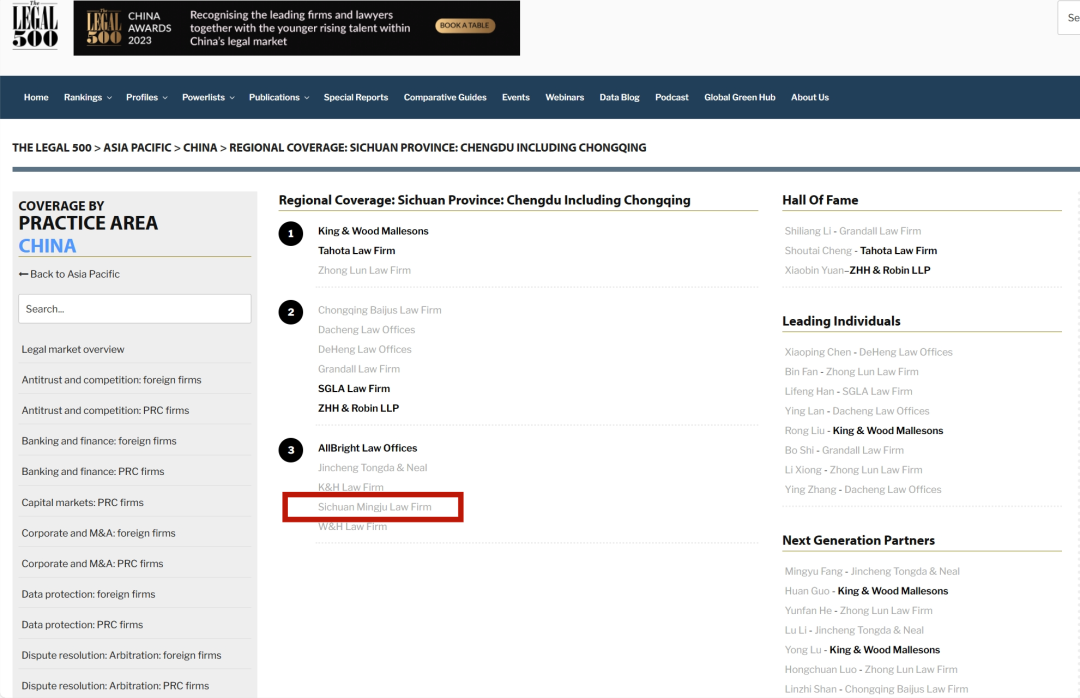Screen dimensions: 1080x698
Task: Click the tier 2 ranking badge
Action: (x=291, y=312)
